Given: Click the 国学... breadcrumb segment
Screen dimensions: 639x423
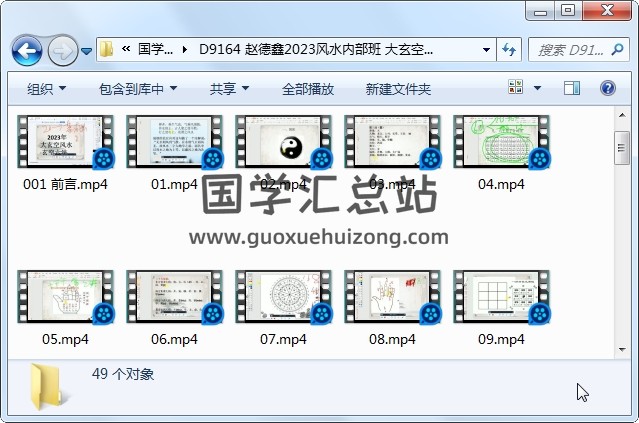Looking at the screenshot, I should point(155,49).
